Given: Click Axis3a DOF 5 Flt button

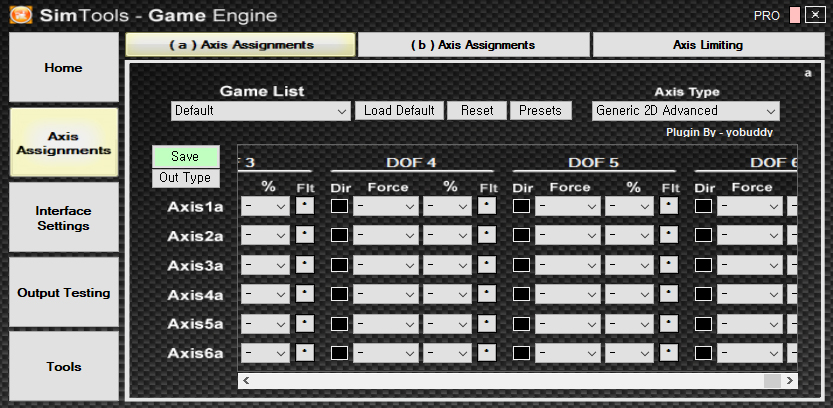Looking at the screenshot, I should point(669,264).
